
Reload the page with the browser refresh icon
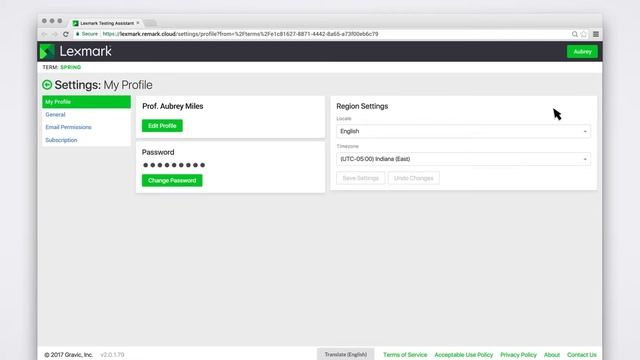point(66,34)
